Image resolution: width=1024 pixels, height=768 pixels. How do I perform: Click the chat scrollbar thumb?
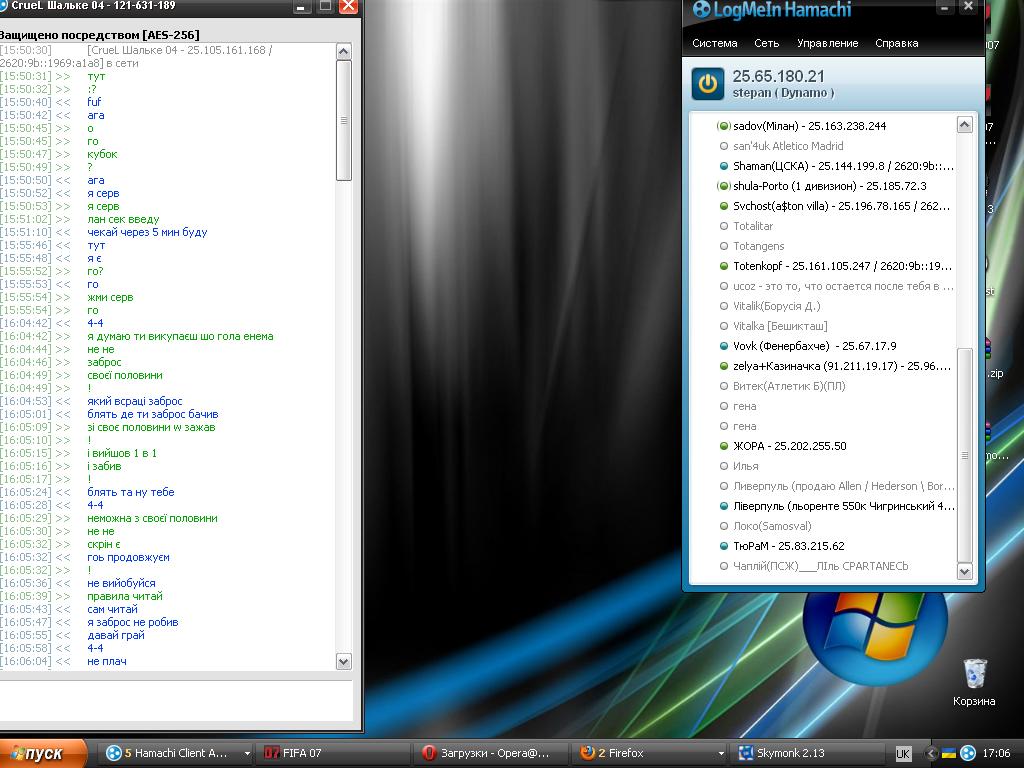pos(344,120)
